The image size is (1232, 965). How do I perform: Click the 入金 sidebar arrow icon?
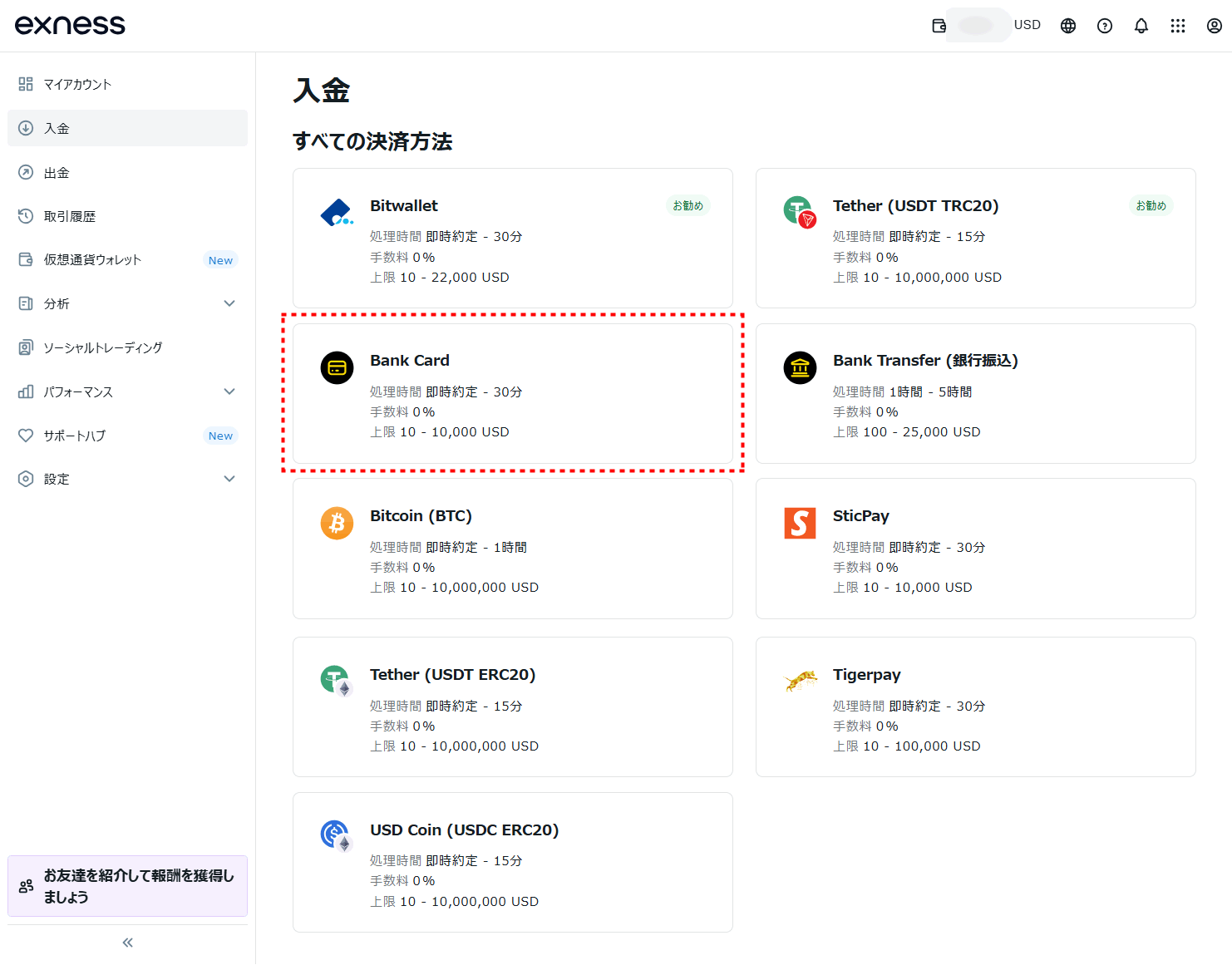[x=26, y=128]
